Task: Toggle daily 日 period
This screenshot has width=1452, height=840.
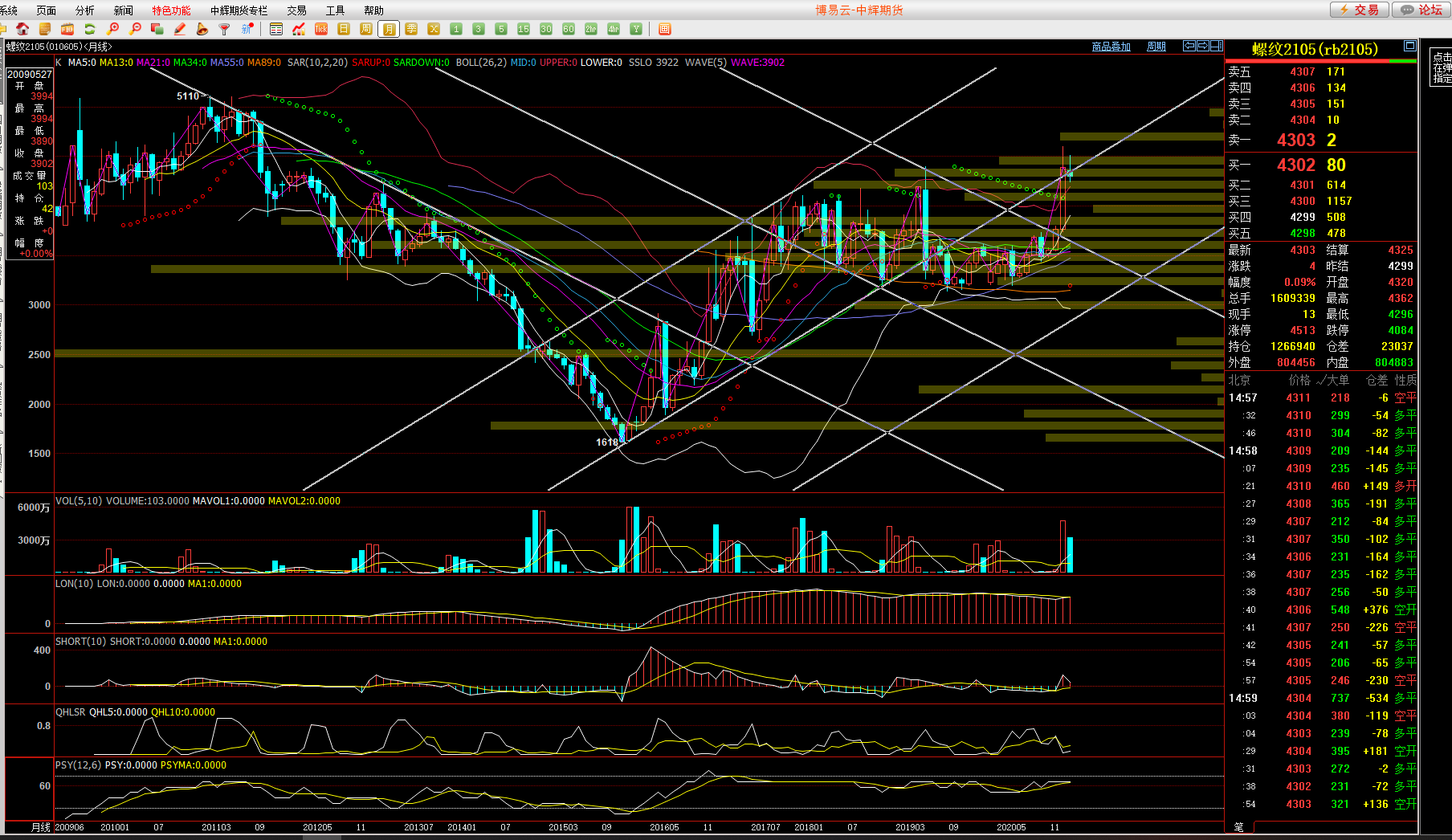Action: [x=344, y=29]
